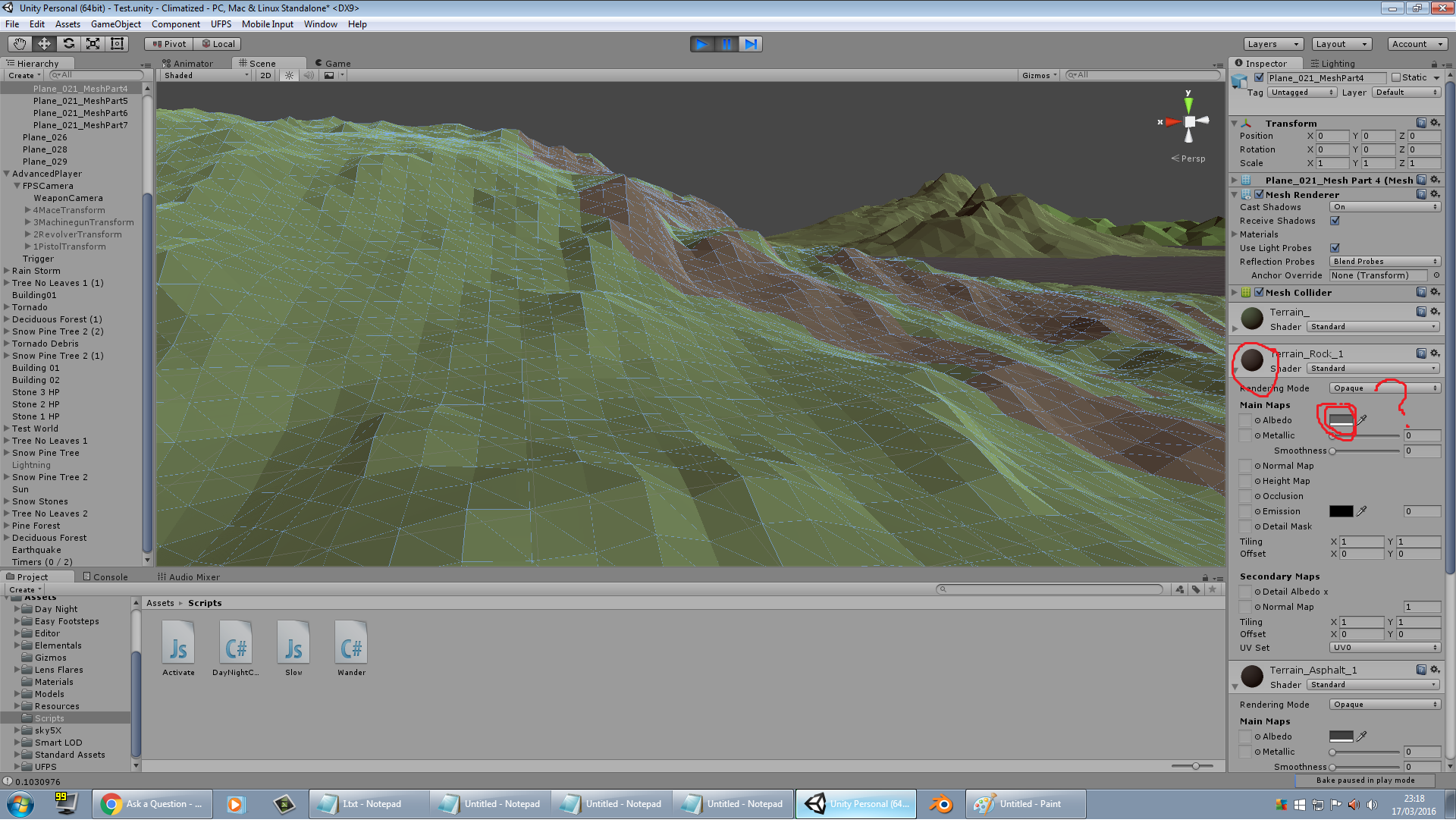Open the UFPS menu
Screen dimensions: 1456x826
click(x=221, y=24)
